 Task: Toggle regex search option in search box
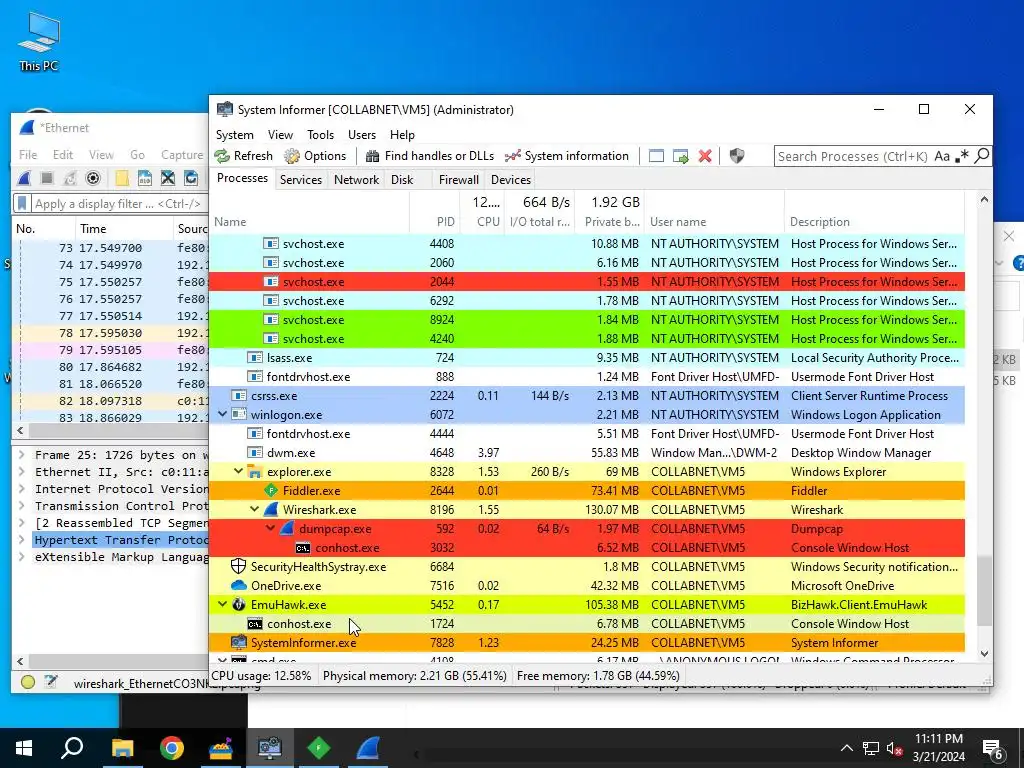(961, 156)
